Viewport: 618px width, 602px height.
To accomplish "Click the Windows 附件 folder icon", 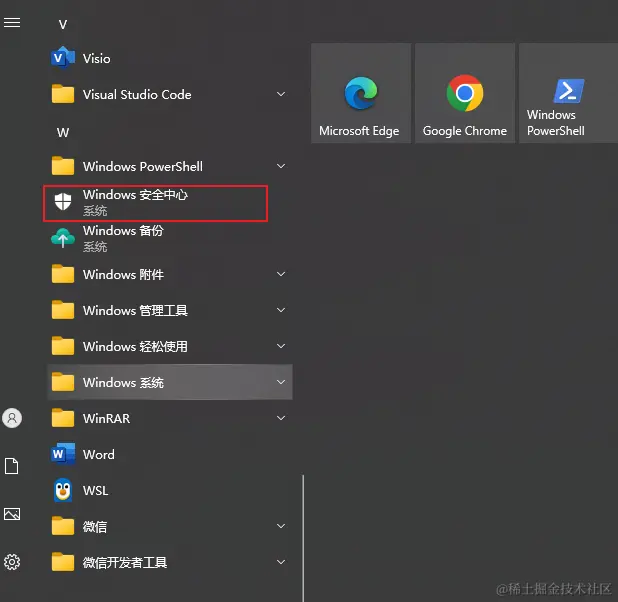I will (x=63, y=274).
